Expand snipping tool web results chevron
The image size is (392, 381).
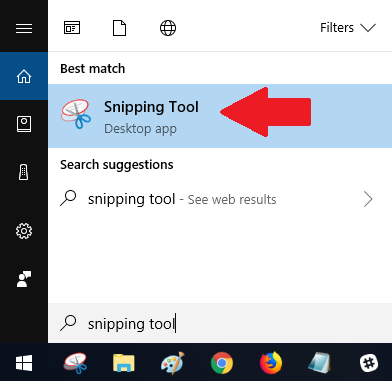pyautogui.click(x=368, y=199)
